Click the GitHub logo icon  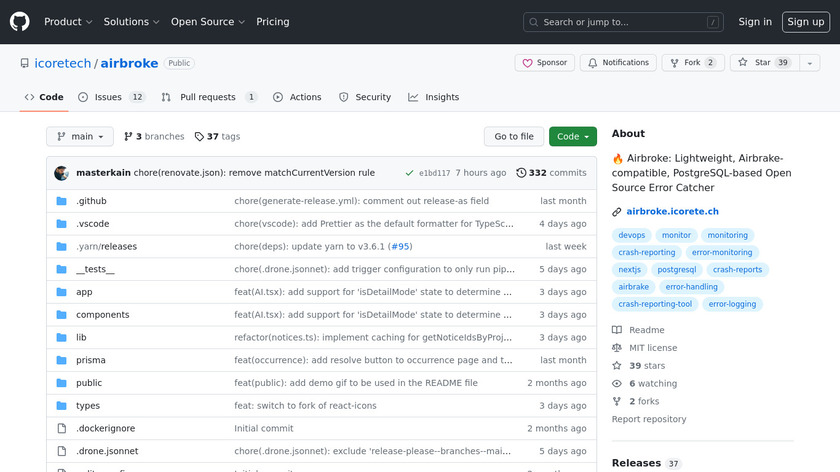pos(20,22)
